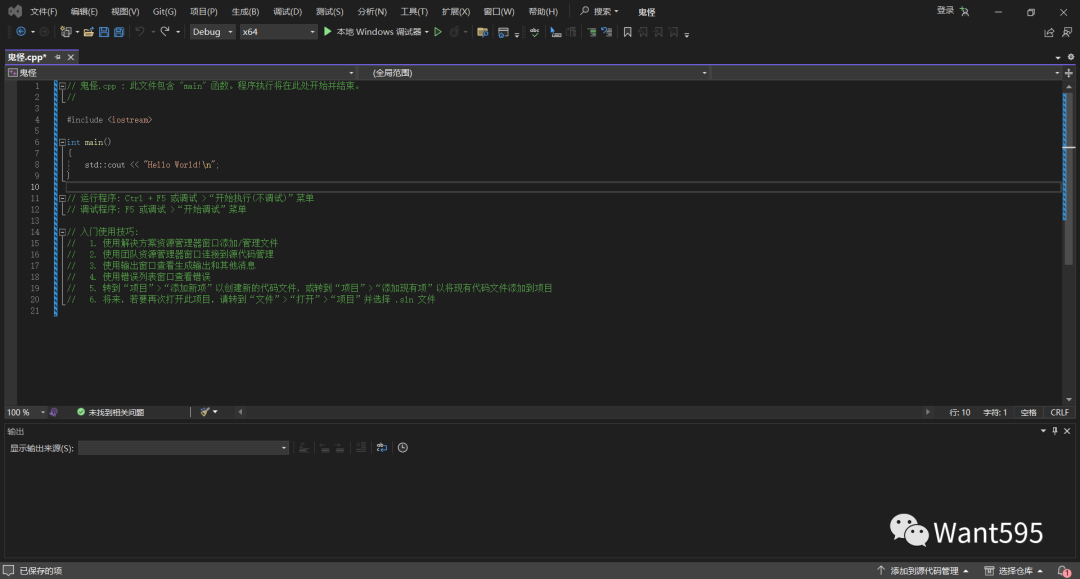This screenshot has height=579, width=1080.
Task: Pin the 鬼怪.cpp tab
Action: [x=58, y=57]
